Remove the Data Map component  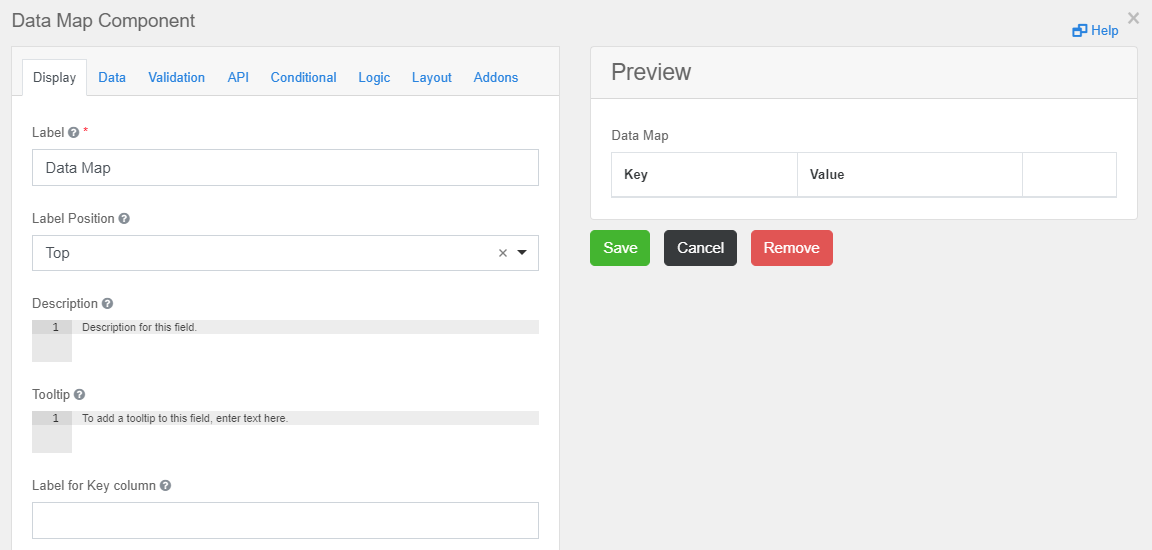(791, 247)
